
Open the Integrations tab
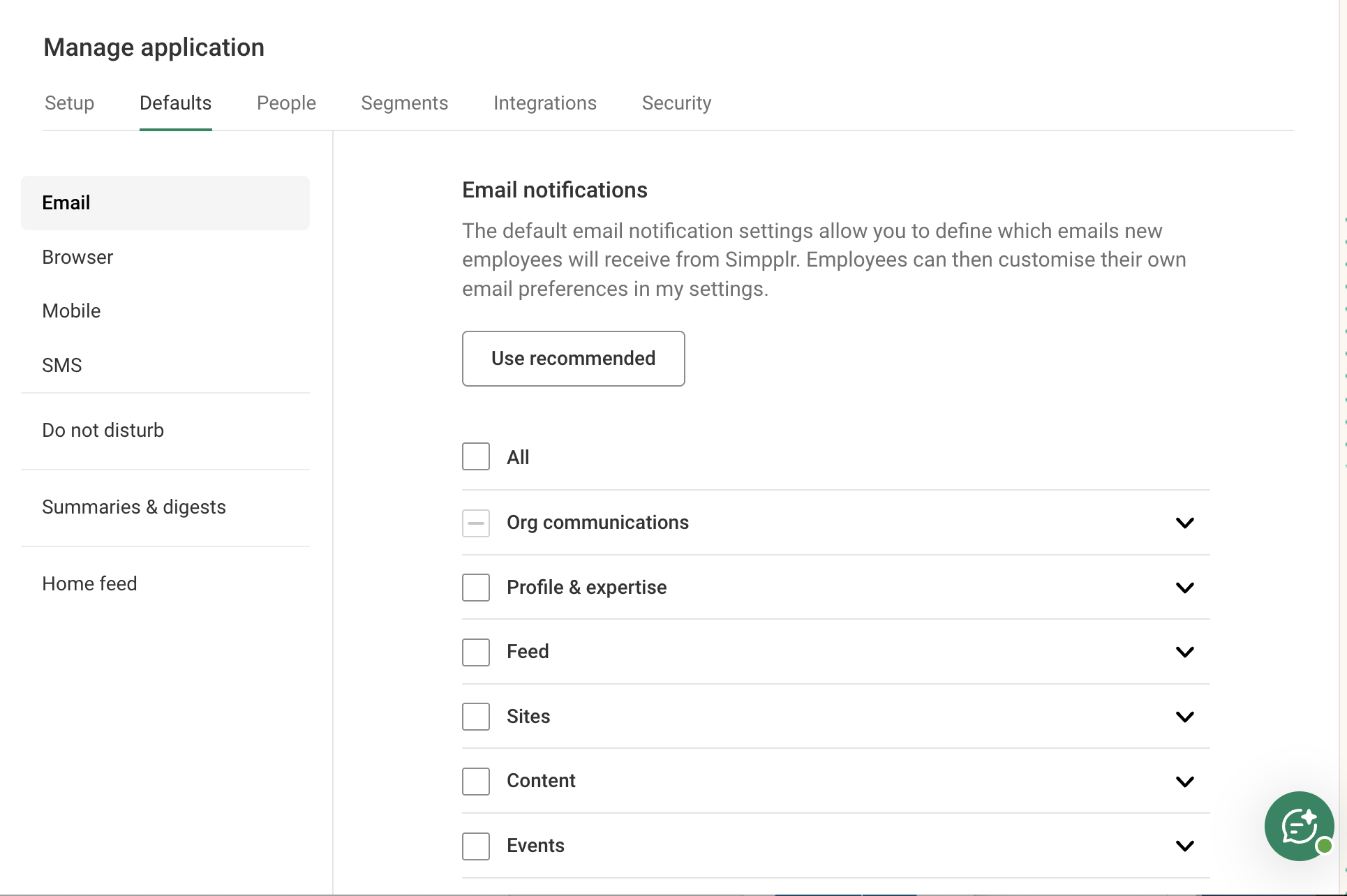coord(544,103)
